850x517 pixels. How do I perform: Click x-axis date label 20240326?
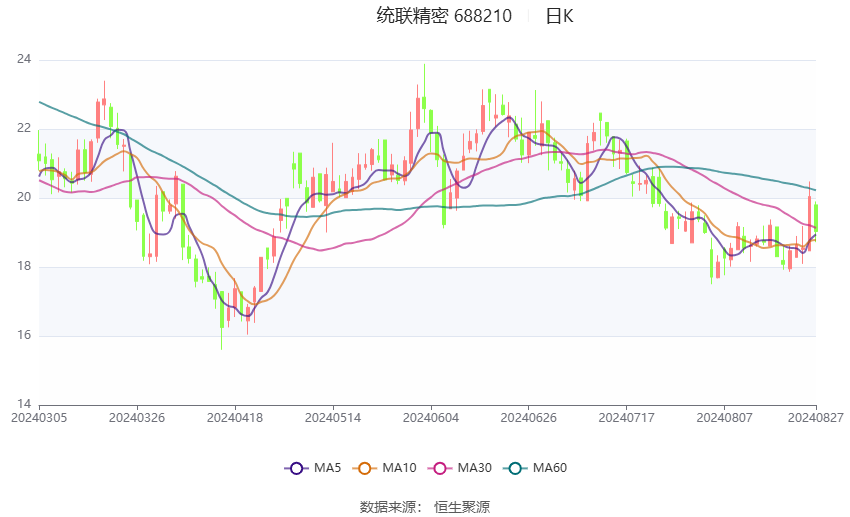pyautogui.click(x=137, y=418)
